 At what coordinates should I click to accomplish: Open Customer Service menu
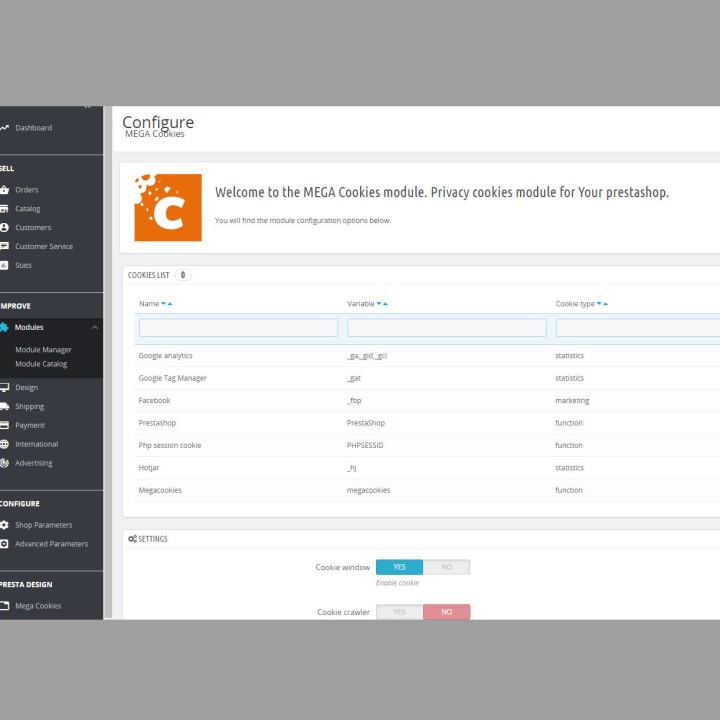point(44,246)
